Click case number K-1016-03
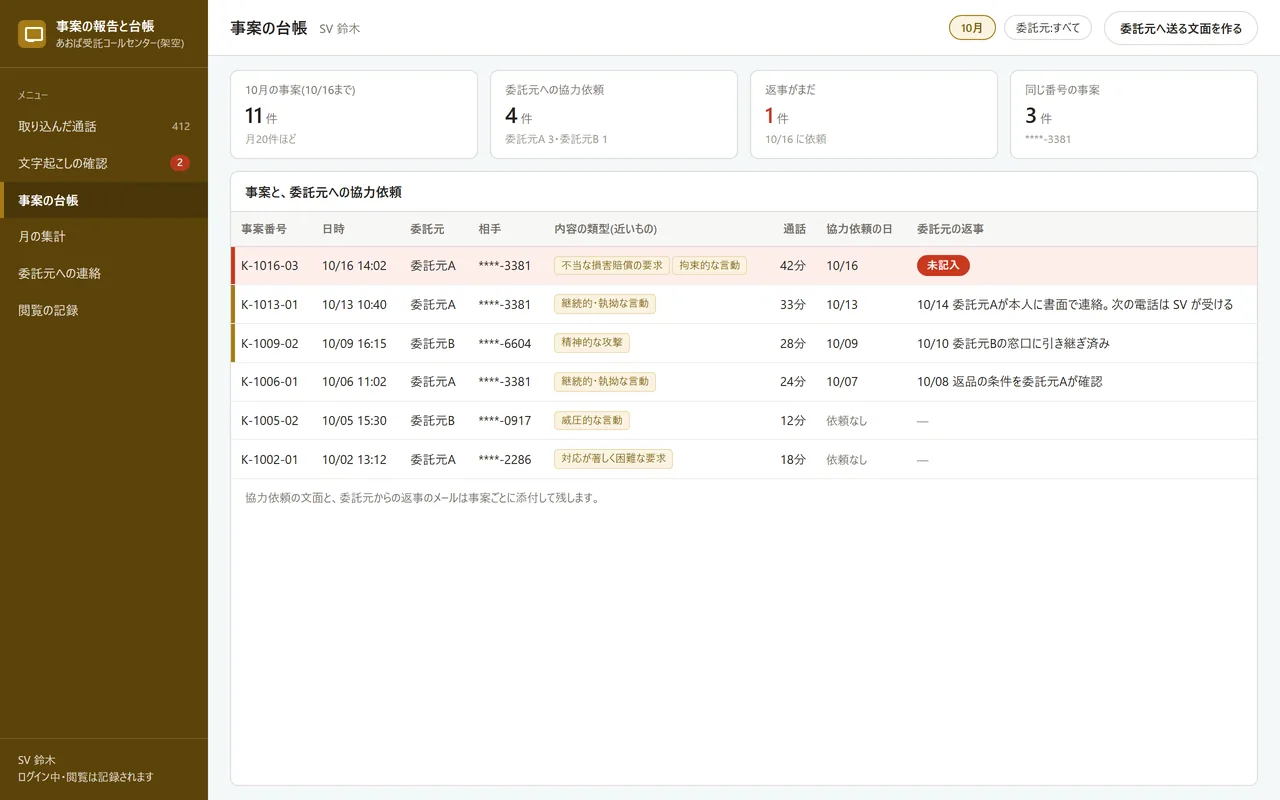 (x=270, y=266)
